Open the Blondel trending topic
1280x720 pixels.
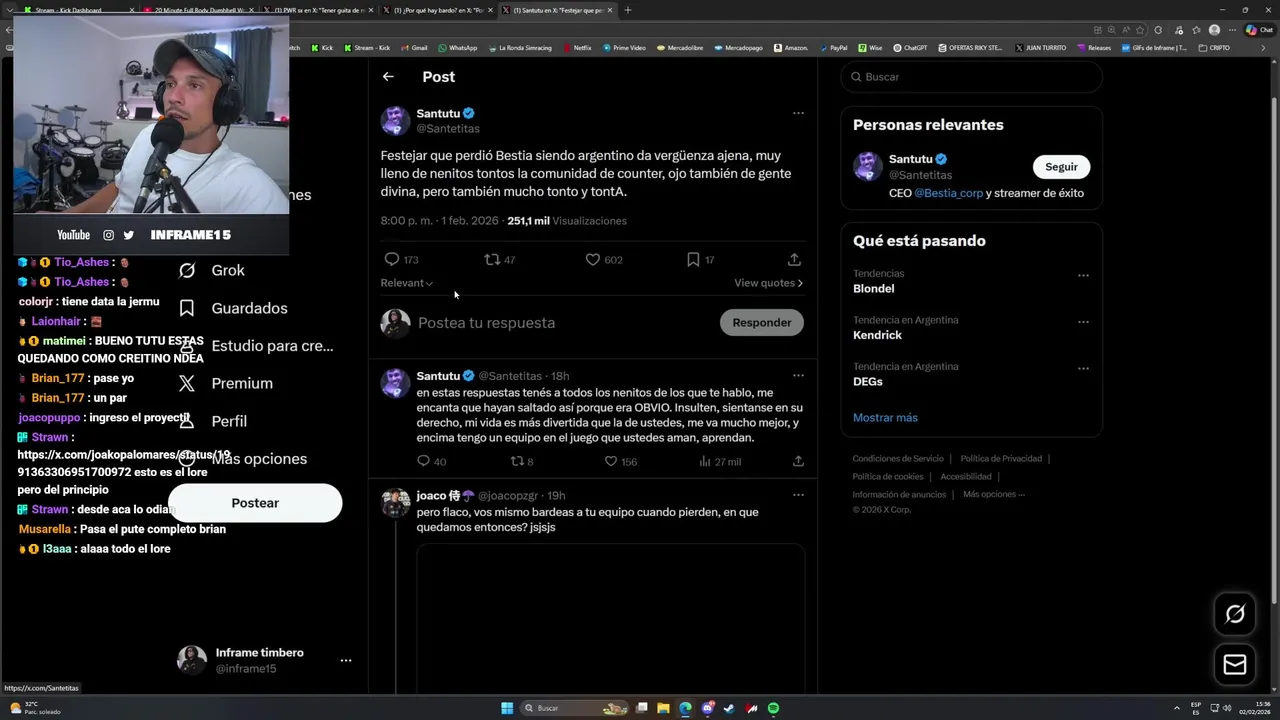click(873, 288)
